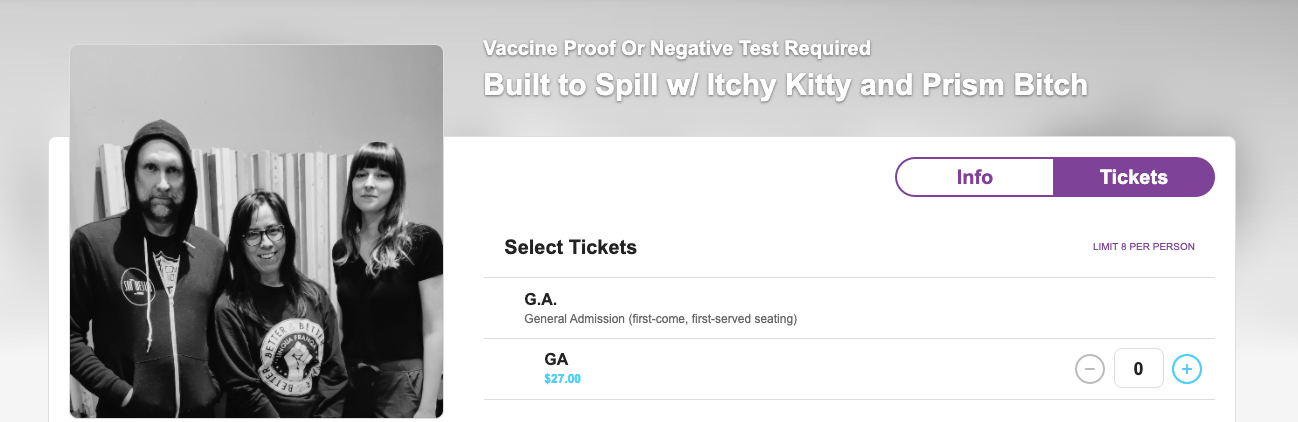Viewport: 1298px width, 422px height.
Task: Select the GA ticket name
Action: coord(556,359)
